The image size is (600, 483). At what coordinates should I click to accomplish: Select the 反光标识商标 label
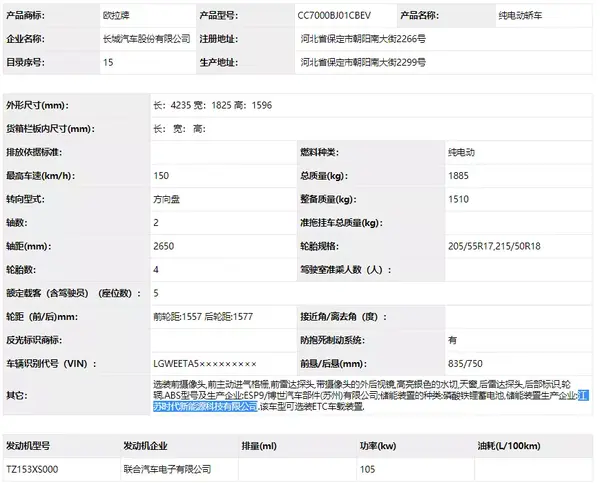click(34, 340)
